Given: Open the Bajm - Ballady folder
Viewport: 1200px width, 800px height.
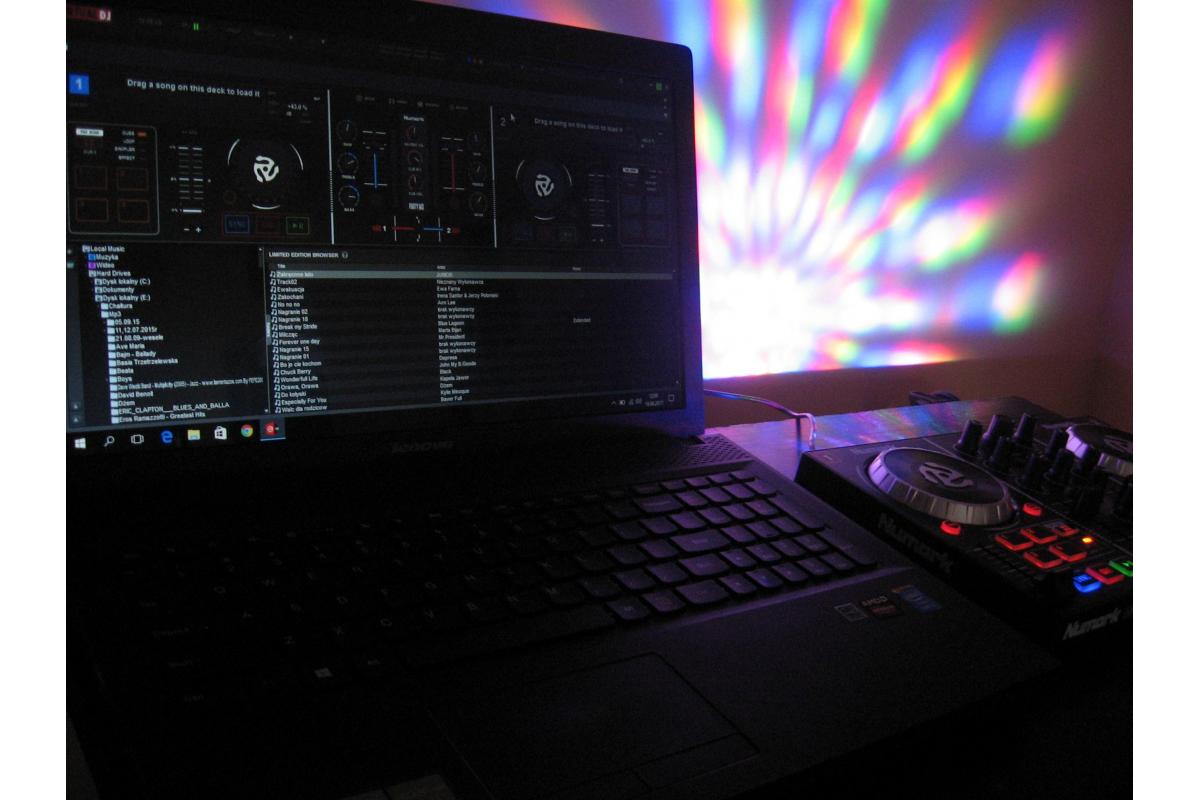Looking at the screenshot, I should (132, 355).
